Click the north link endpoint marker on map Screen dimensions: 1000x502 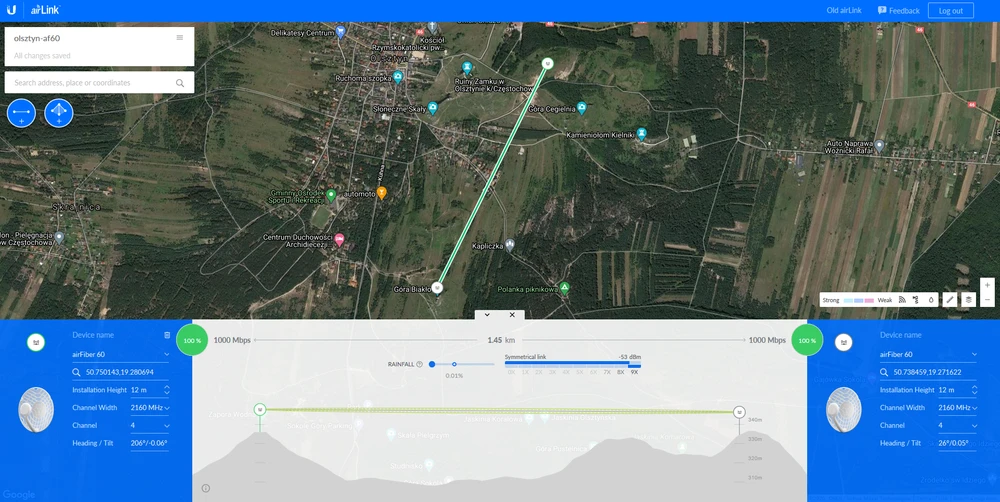(547, 63)
